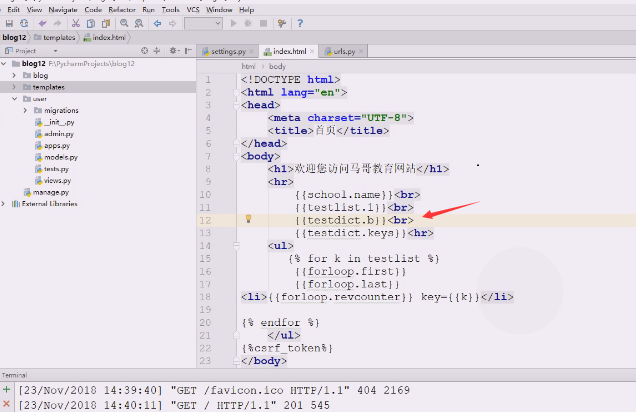Close the settings.py tab
The width and height of the screenshot is (636, 412).
(x=251, y=51)
